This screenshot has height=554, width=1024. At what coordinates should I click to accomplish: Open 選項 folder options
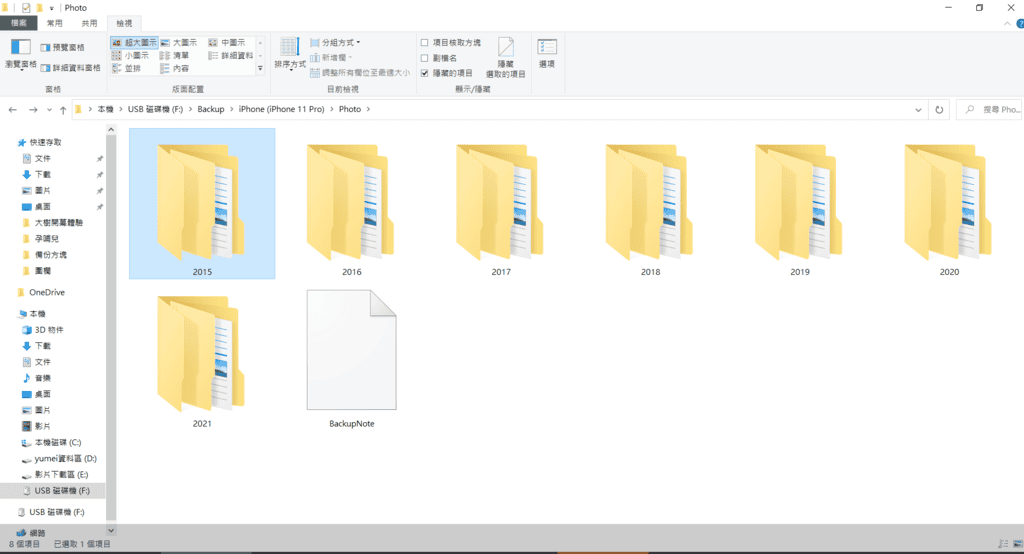pos(547,54)
